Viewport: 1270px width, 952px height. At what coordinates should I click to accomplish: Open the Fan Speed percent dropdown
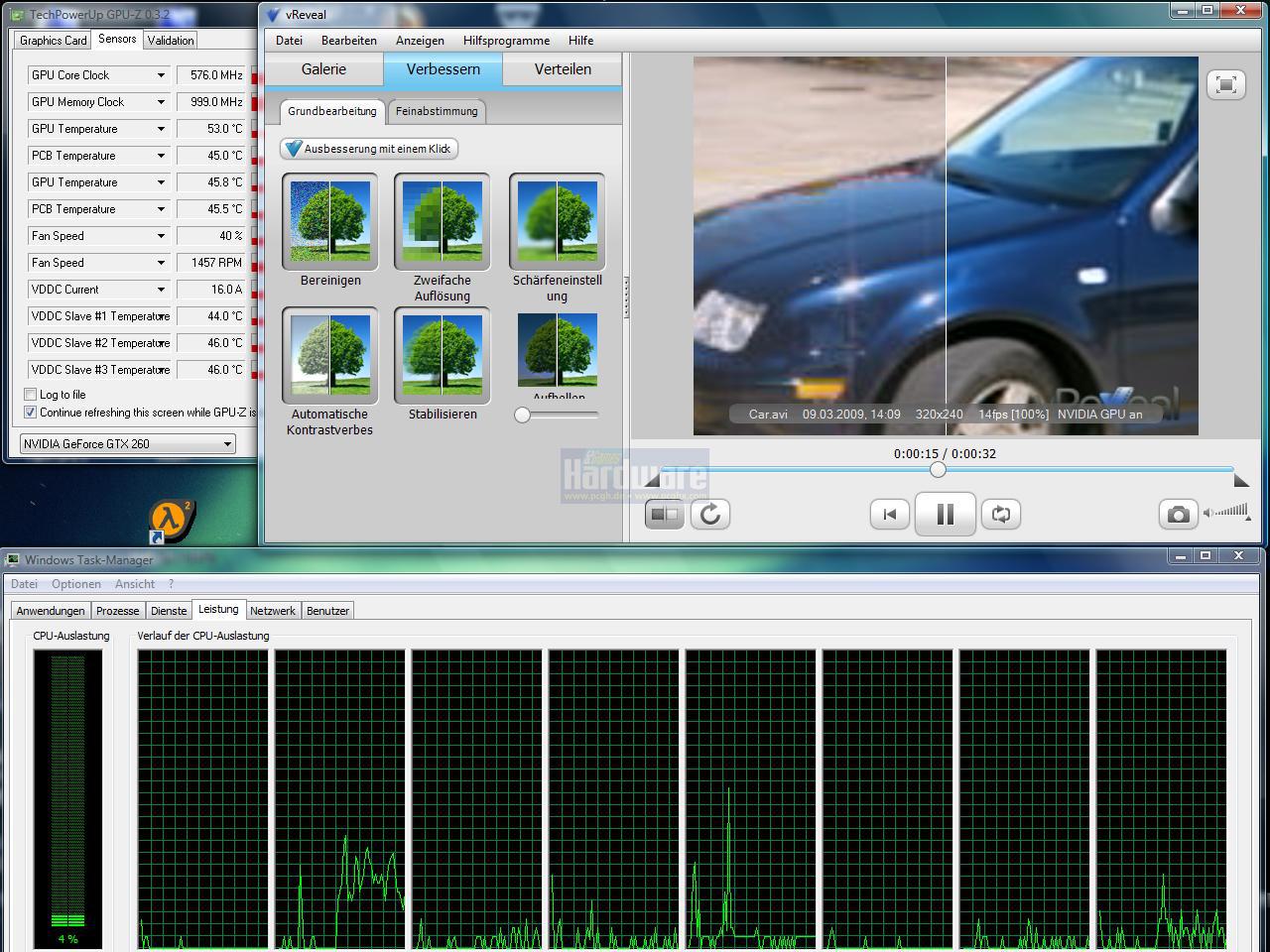(161, 236)
